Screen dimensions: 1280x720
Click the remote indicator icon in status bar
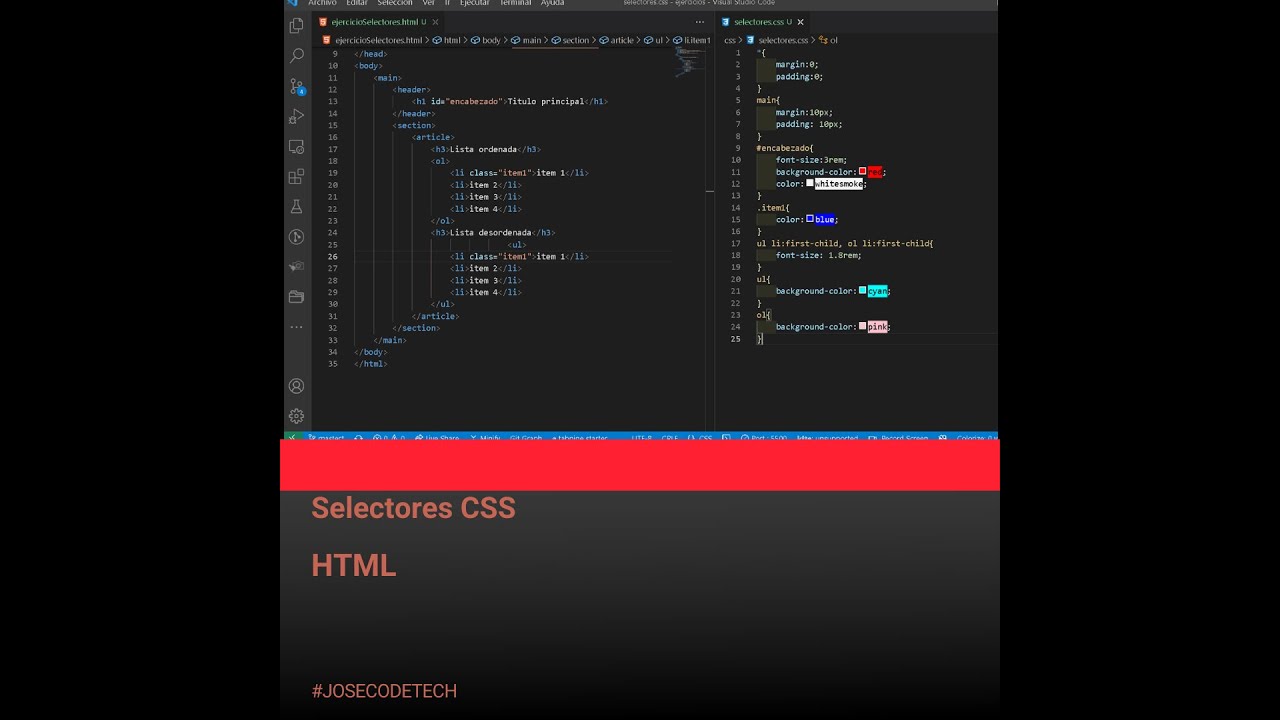tap(292, 437)
